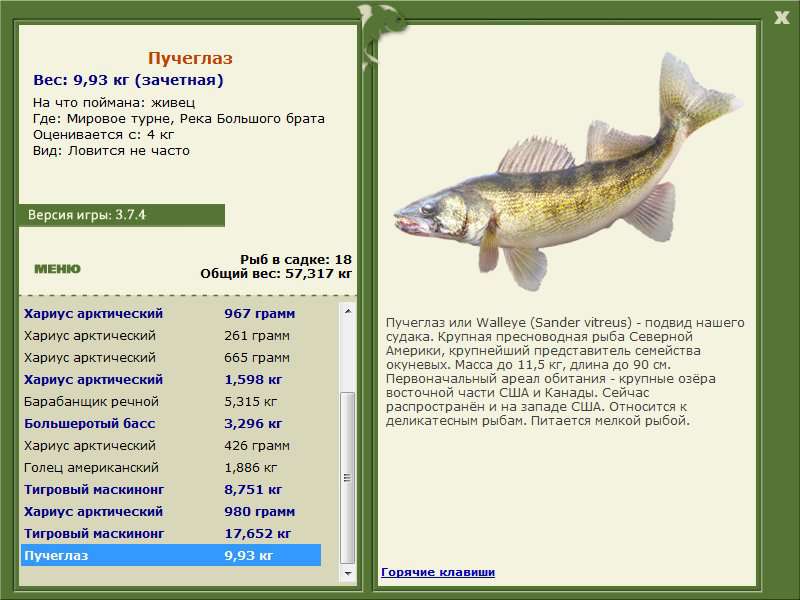
Task: Click the 'На что поймана: живец' line
Action: click(114, 103)
